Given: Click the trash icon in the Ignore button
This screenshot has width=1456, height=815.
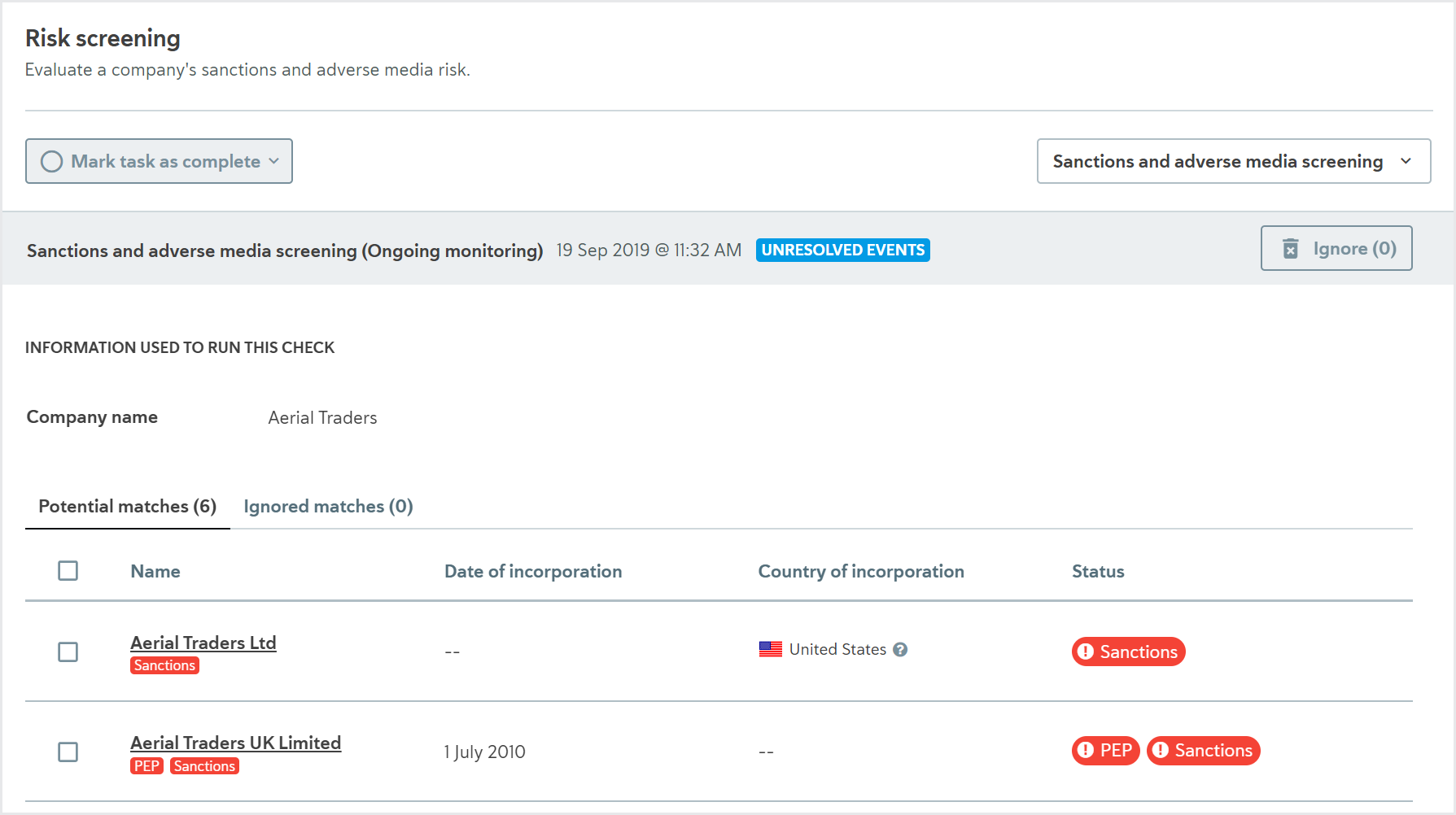Looking at the screenshot, I should click(1291, 248).
